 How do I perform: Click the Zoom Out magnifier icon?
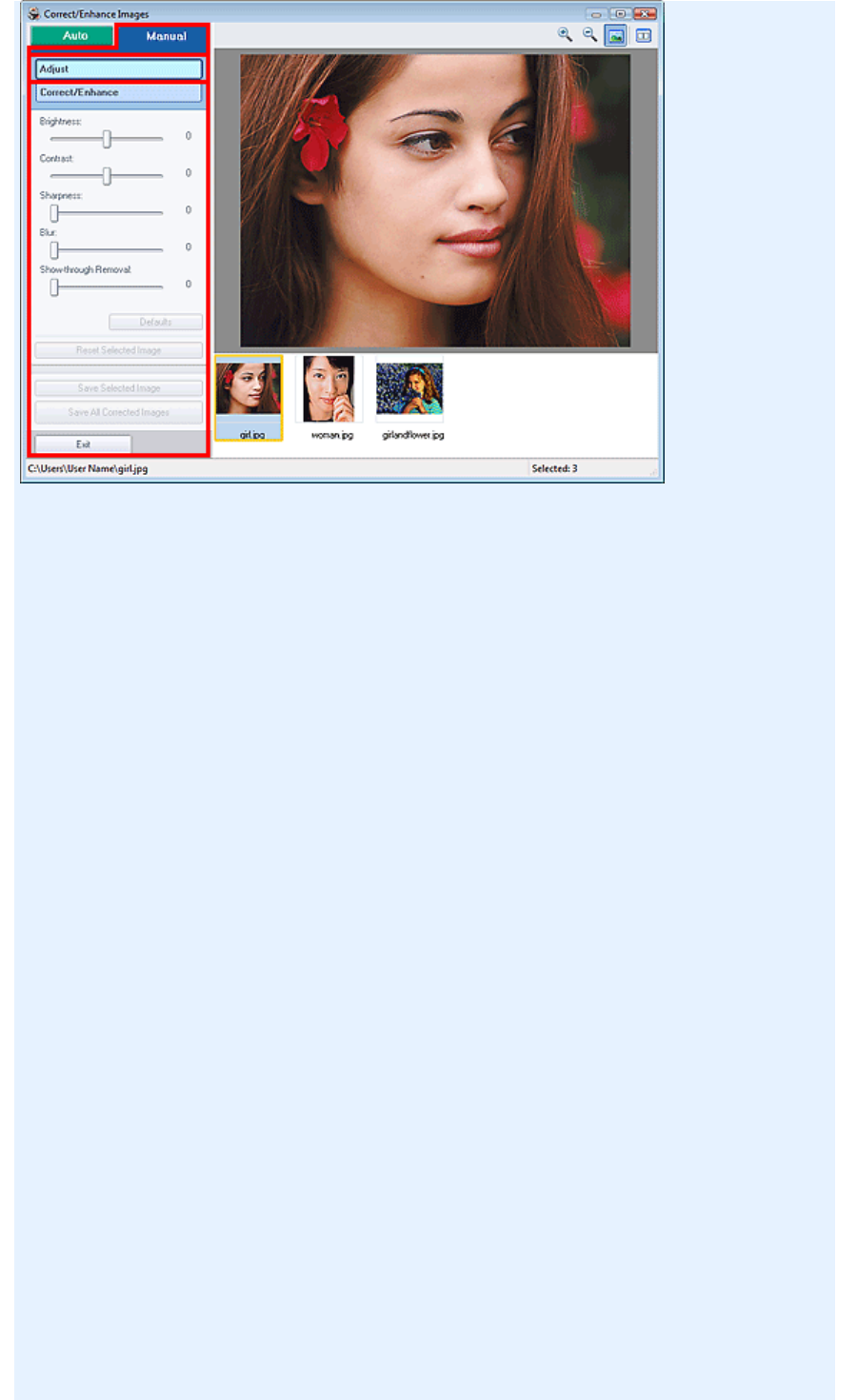pyautogui.click(x=590, y=35)
